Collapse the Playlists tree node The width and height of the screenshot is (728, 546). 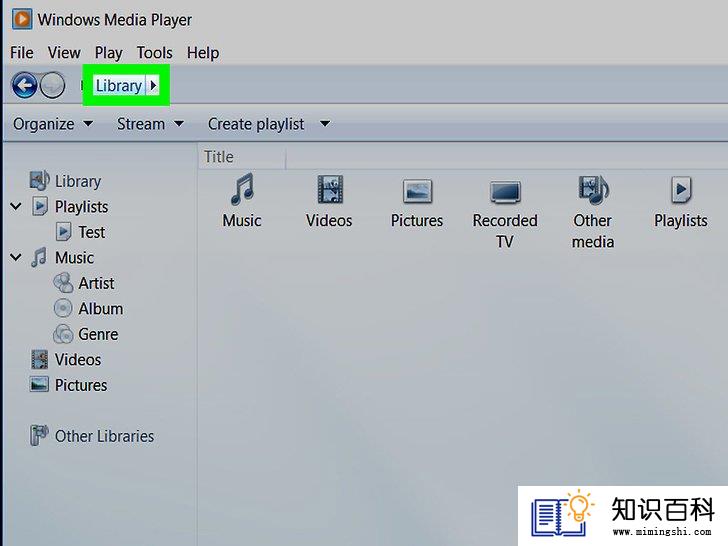(16, 206)
